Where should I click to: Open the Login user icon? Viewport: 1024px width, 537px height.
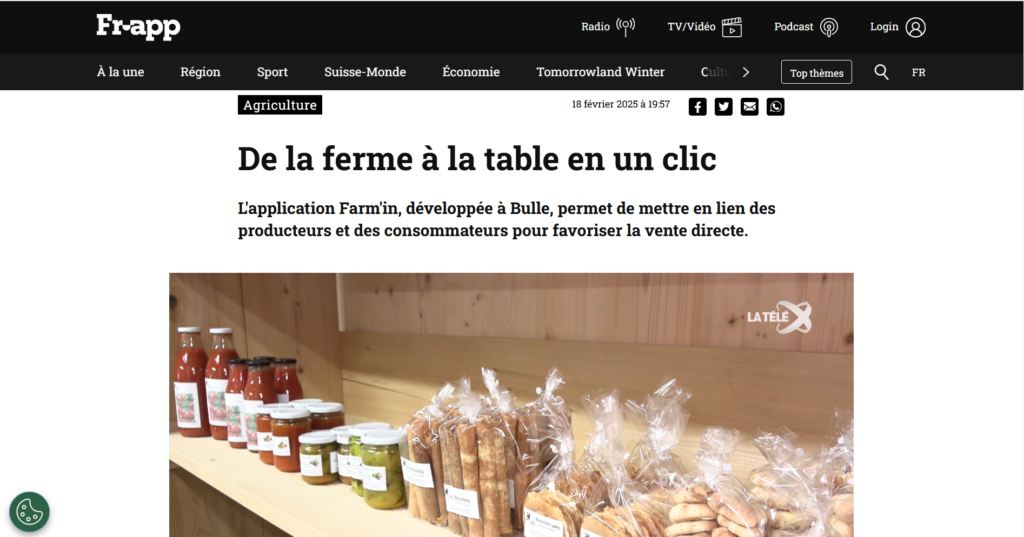coord(916,27)
